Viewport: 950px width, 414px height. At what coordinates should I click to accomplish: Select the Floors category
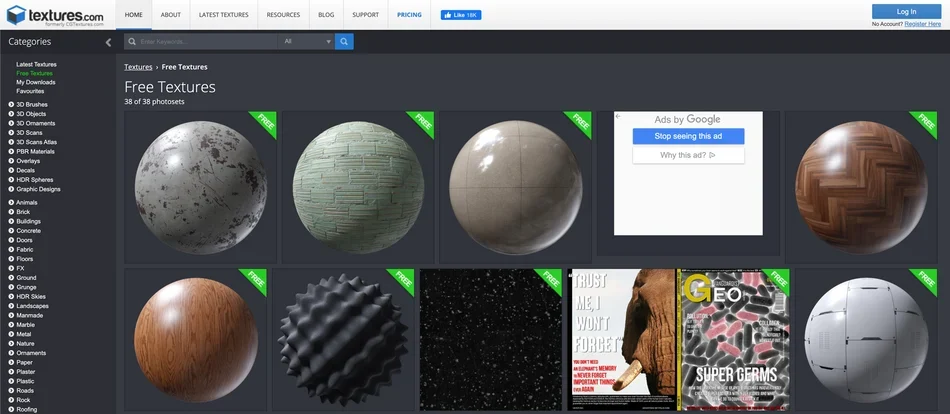25,259
